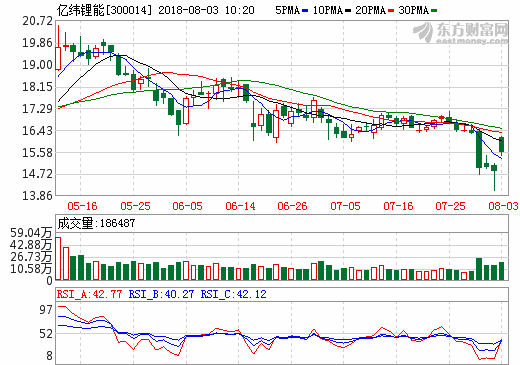The height and width of the screenshot is (365, 520).
Task: Click the 06-14 date label
Action: (x=240, y=206)
